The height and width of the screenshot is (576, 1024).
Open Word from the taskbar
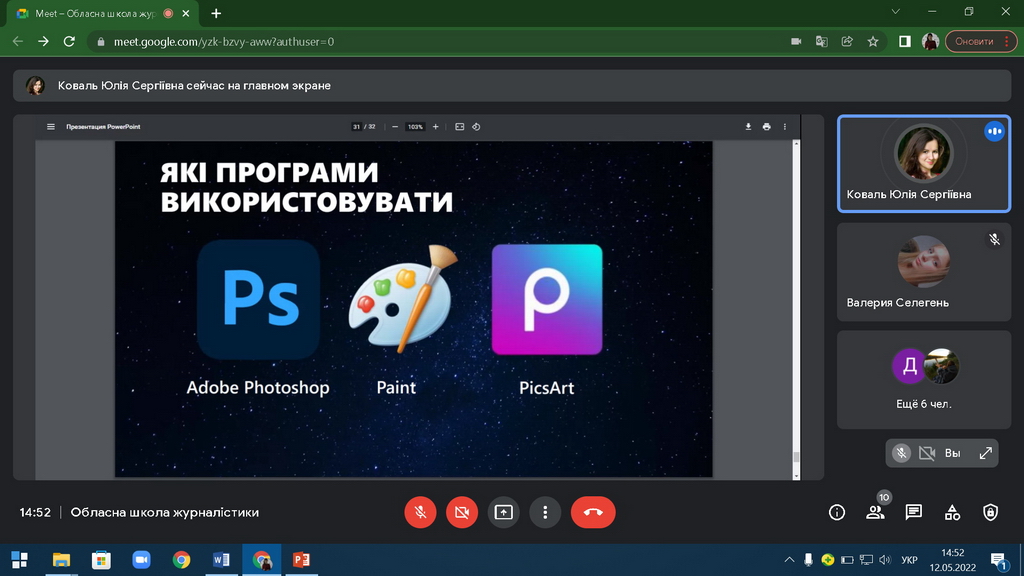[221, 560]
